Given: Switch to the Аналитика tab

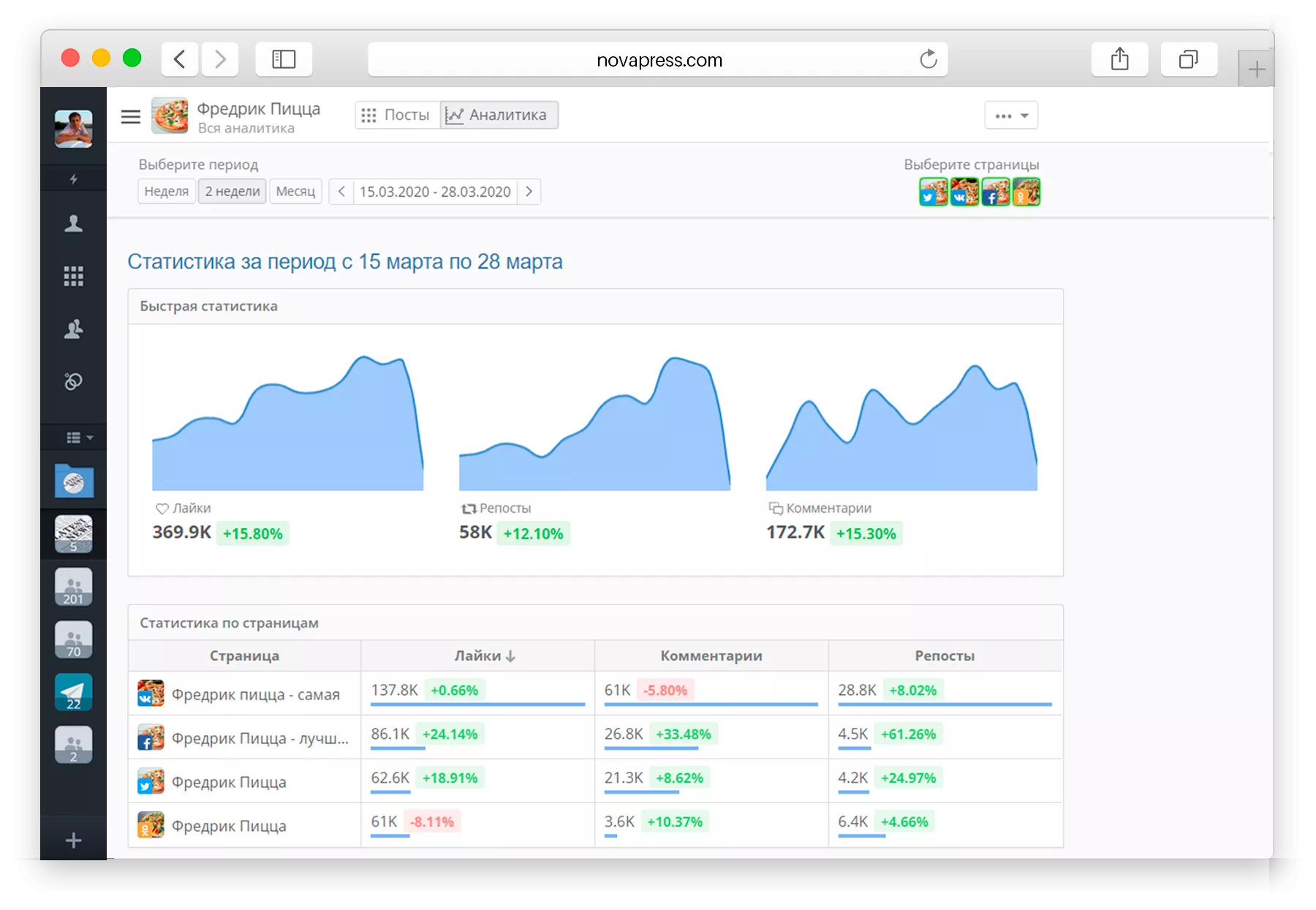Looking at the screenshot, I should point(499,116).
